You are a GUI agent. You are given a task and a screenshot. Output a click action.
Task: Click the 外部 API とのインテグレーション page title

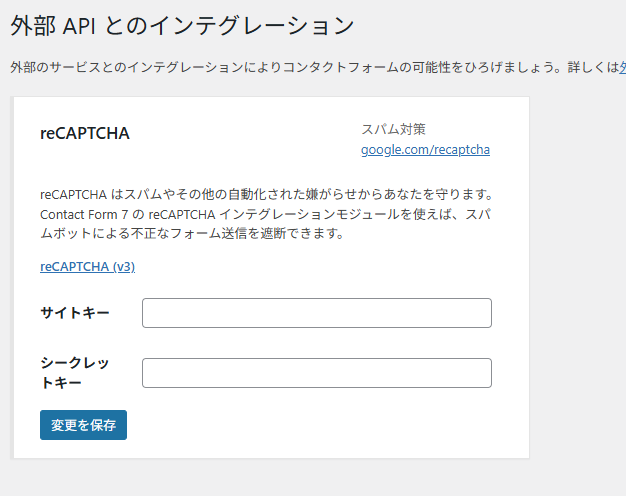[x=182, y=23]
